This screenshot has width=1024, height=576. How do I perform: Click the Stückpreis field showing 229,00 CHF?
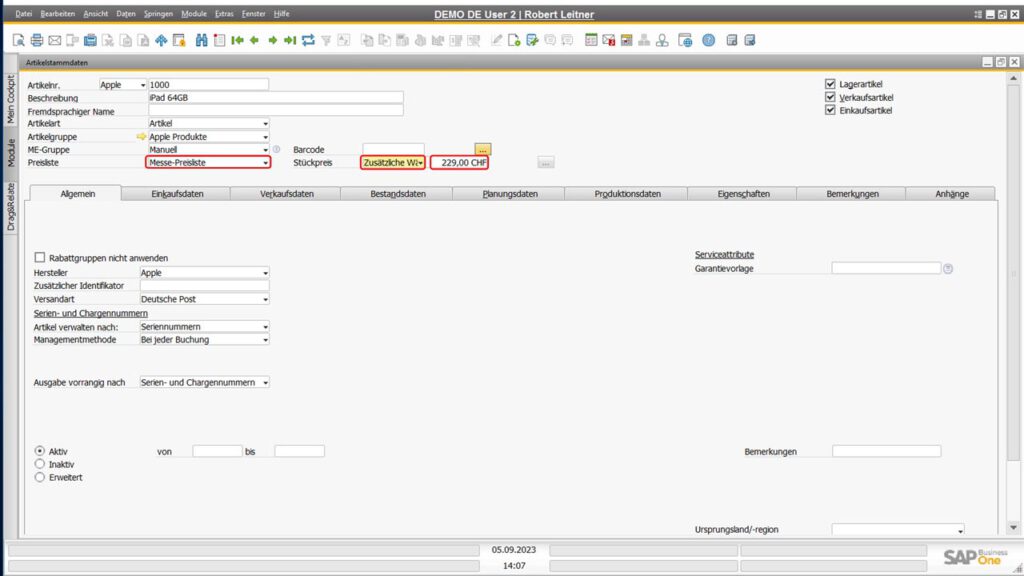(460, 163)
